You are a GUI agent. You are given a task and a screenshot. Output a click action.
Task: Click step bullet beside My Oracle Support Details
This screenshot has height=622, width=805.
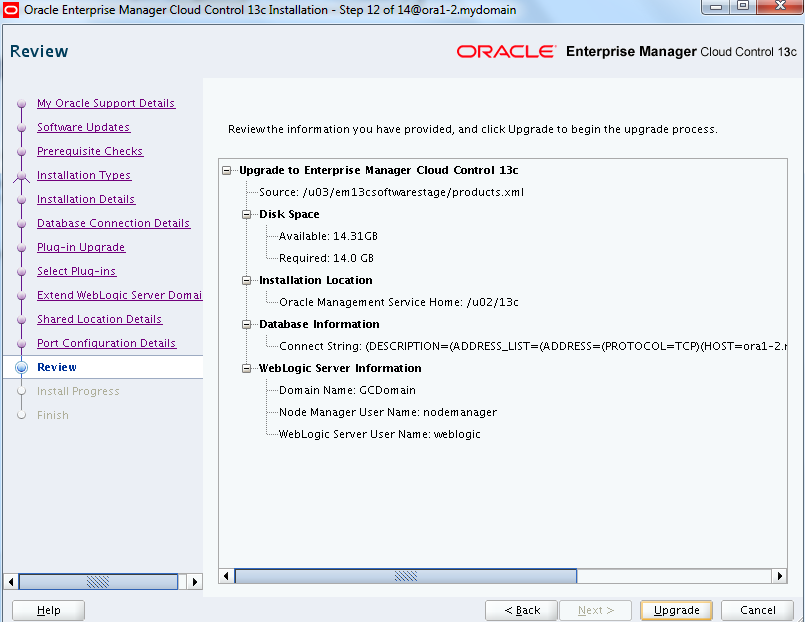click(21, 104)
